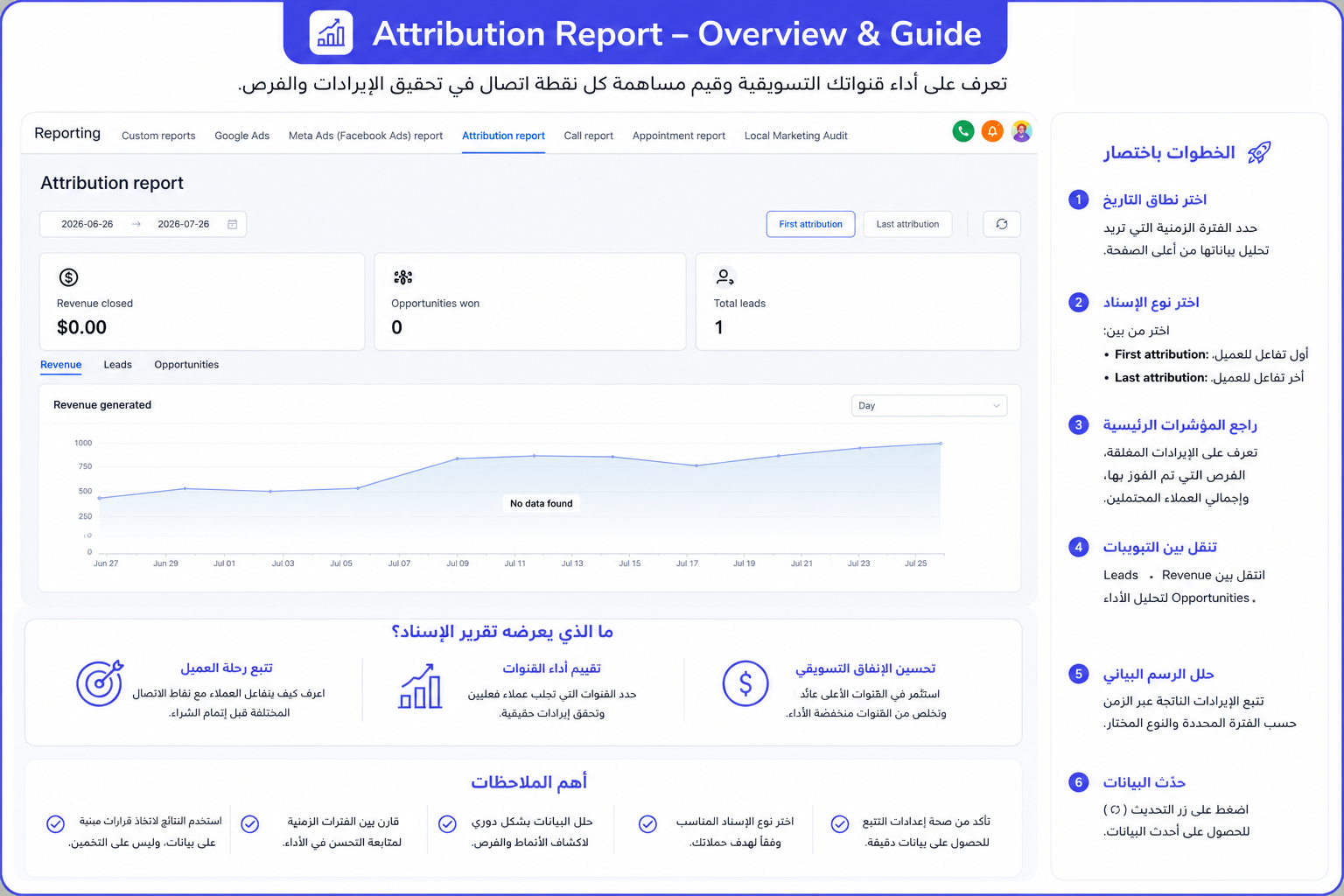Click the target icon for تتبع رحلة العميل
1344x896 pixels.
(x=100, y=683)
